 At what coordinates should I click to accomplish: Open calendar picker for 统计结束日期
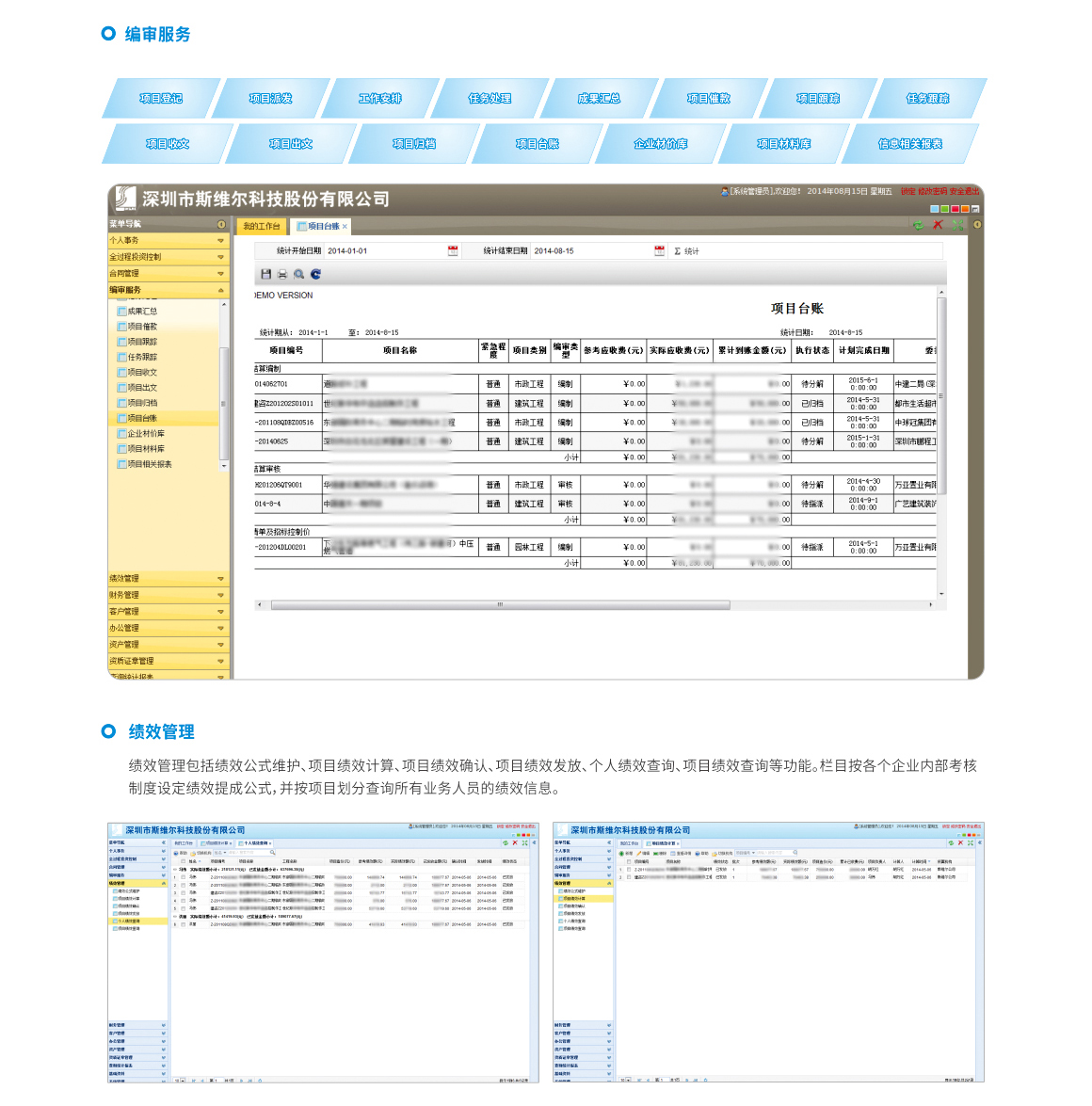click(660, 251)
